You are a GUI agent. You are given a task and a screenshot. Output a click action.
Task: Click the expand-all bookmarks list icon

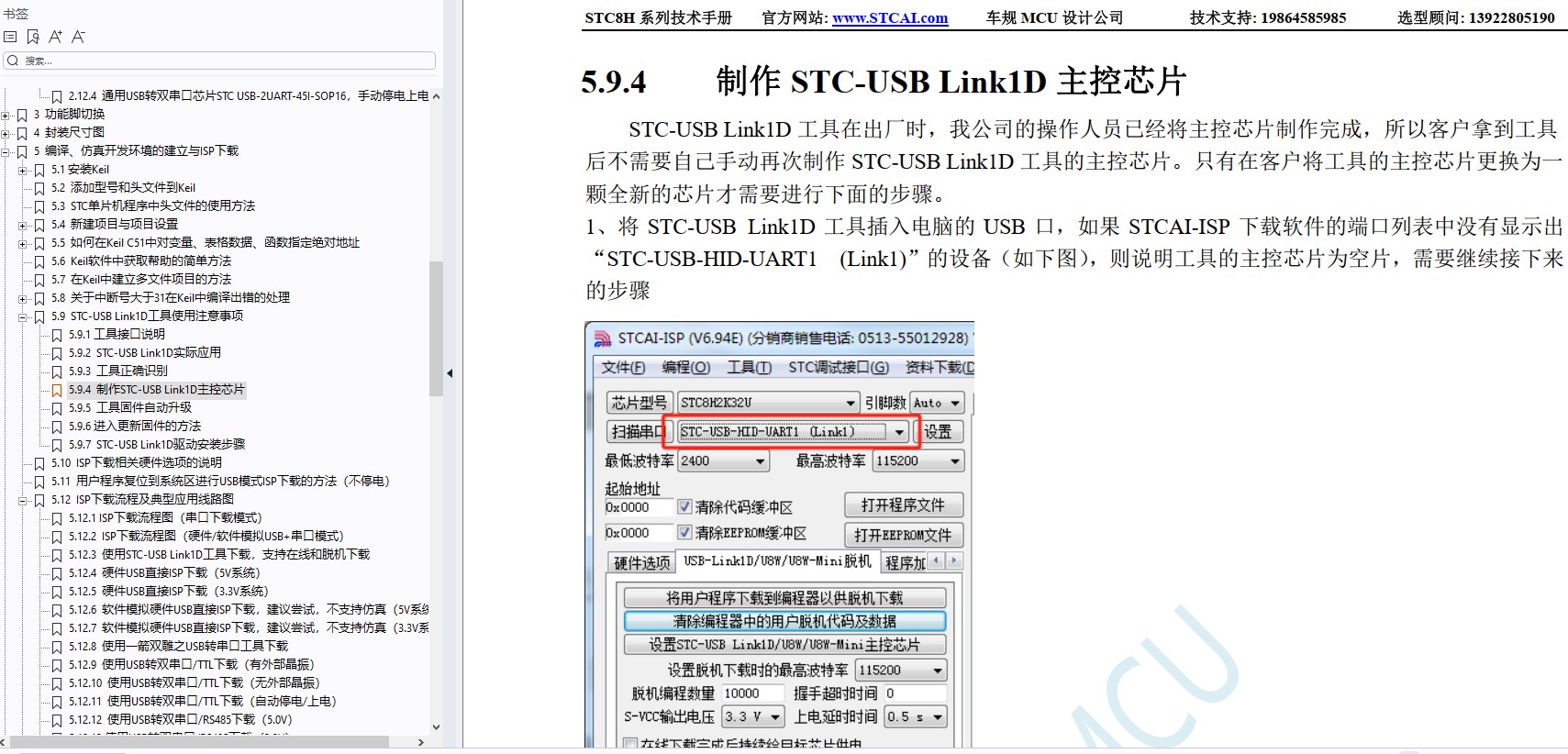pyautogui.click(x=10, y=37)
